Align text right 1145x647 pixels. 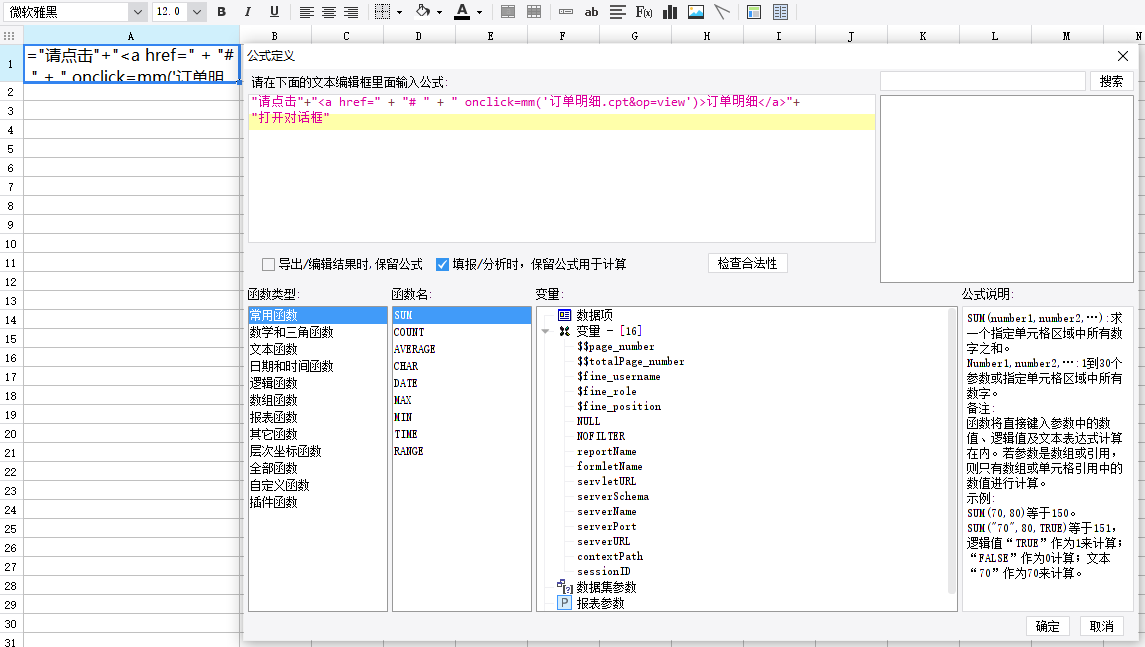tap(351, 12)
